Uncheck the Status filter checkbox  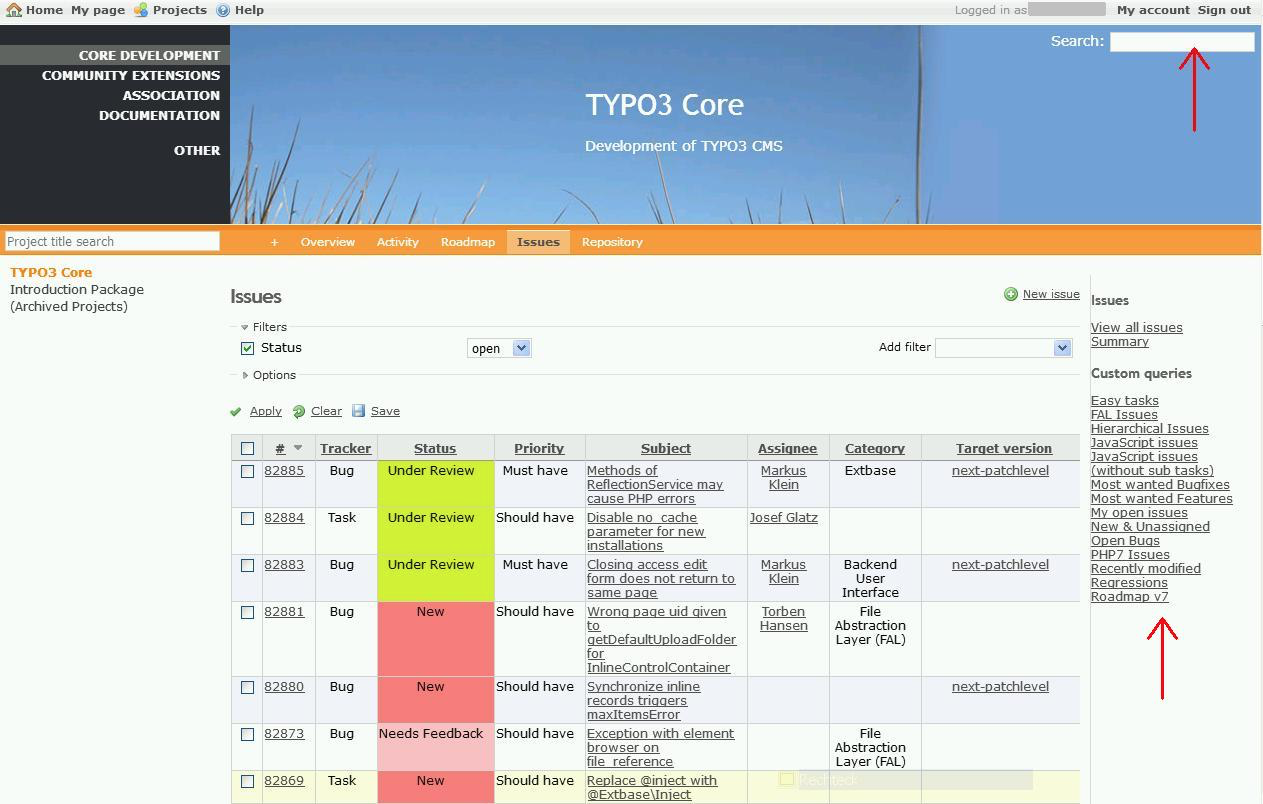(247, 348)
